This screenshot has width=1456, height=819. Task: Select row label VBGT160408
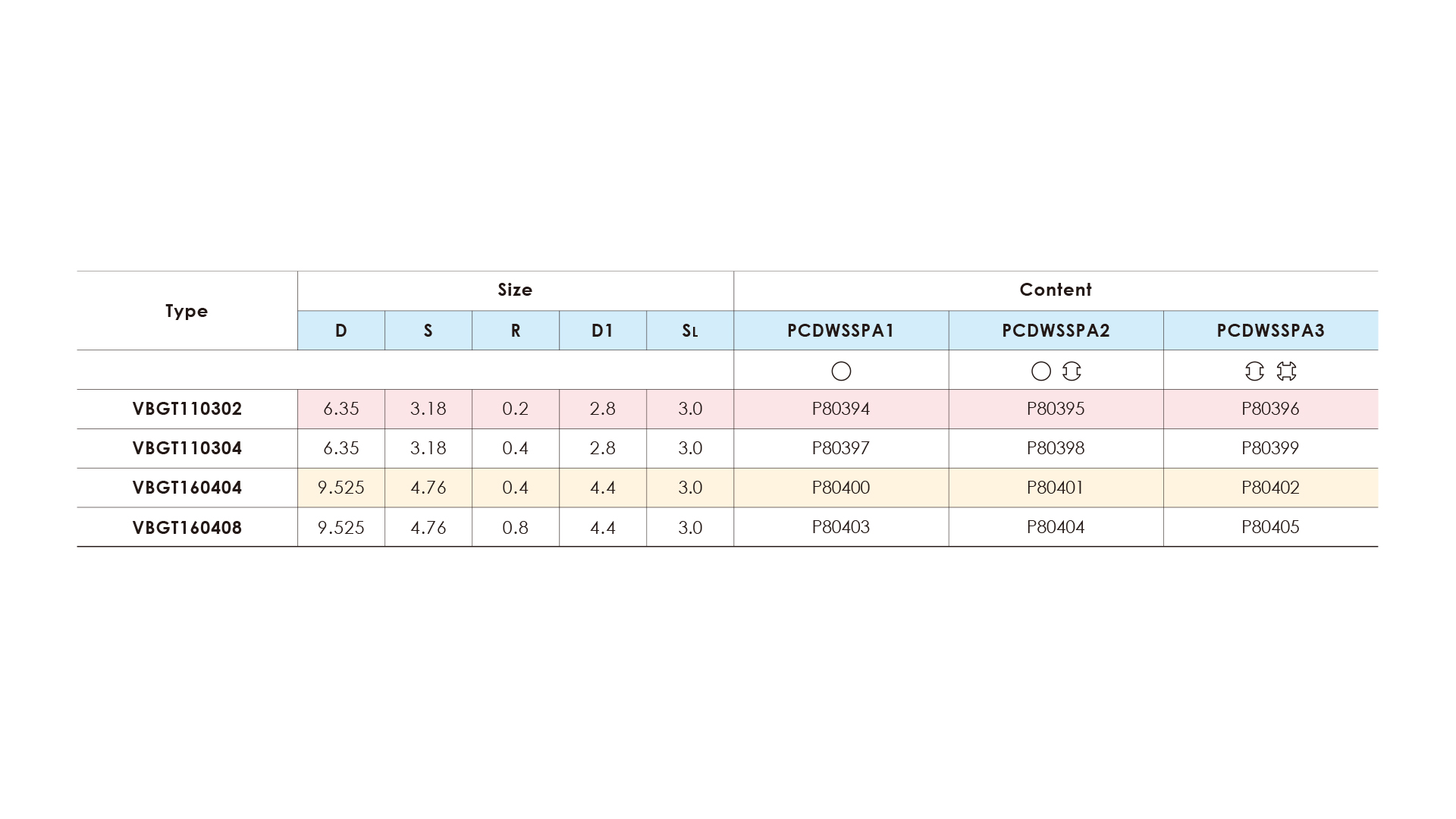[x=187, y=528]
